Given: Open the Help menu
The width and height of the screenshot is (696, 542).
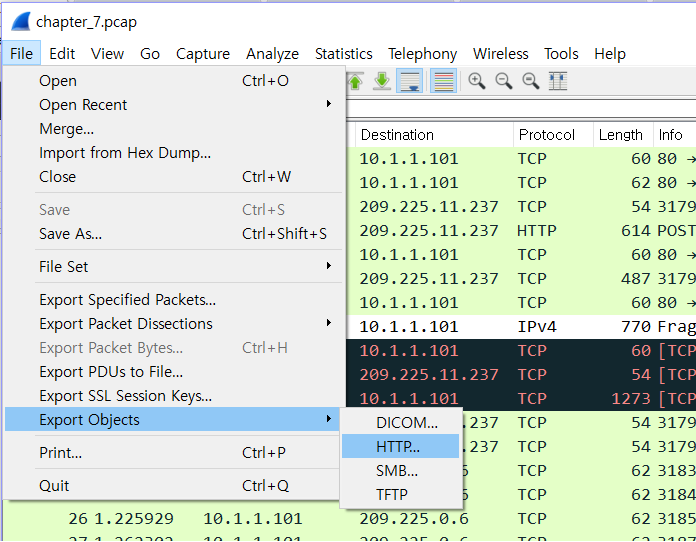Looking at the screenshot, I should (x=610, y=54).
